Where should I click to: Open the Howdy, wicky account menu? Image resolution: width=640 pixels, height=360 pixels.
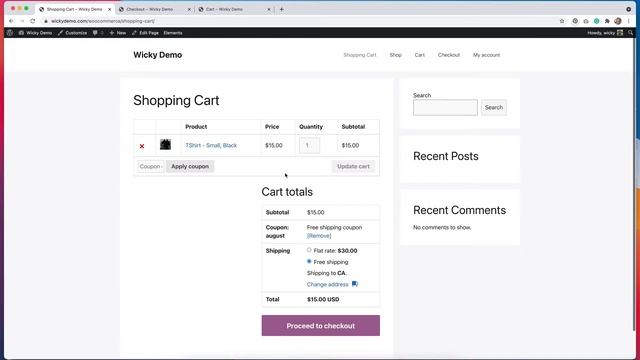tap(605, 33)
